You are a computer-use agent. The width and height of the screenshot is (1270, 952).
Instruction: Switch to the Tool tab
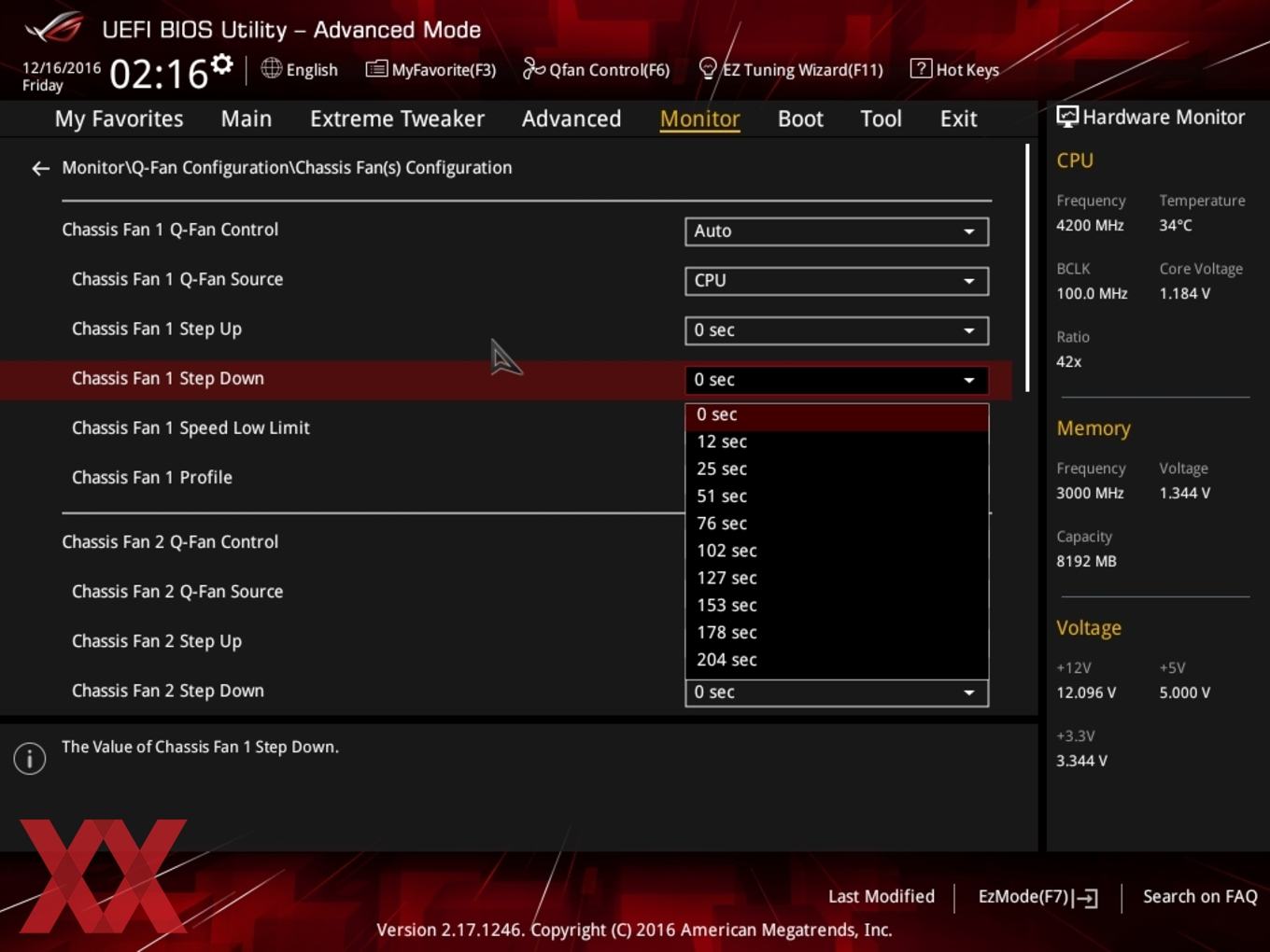coord(881,119)
